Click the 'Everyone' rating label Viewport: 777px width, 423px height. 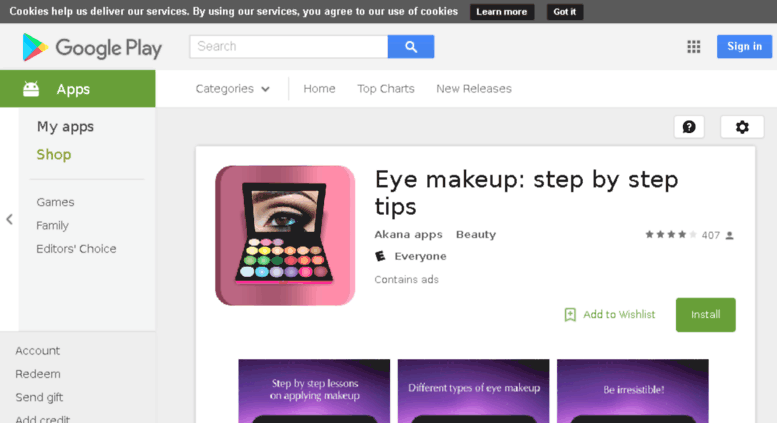coord(420,256)
